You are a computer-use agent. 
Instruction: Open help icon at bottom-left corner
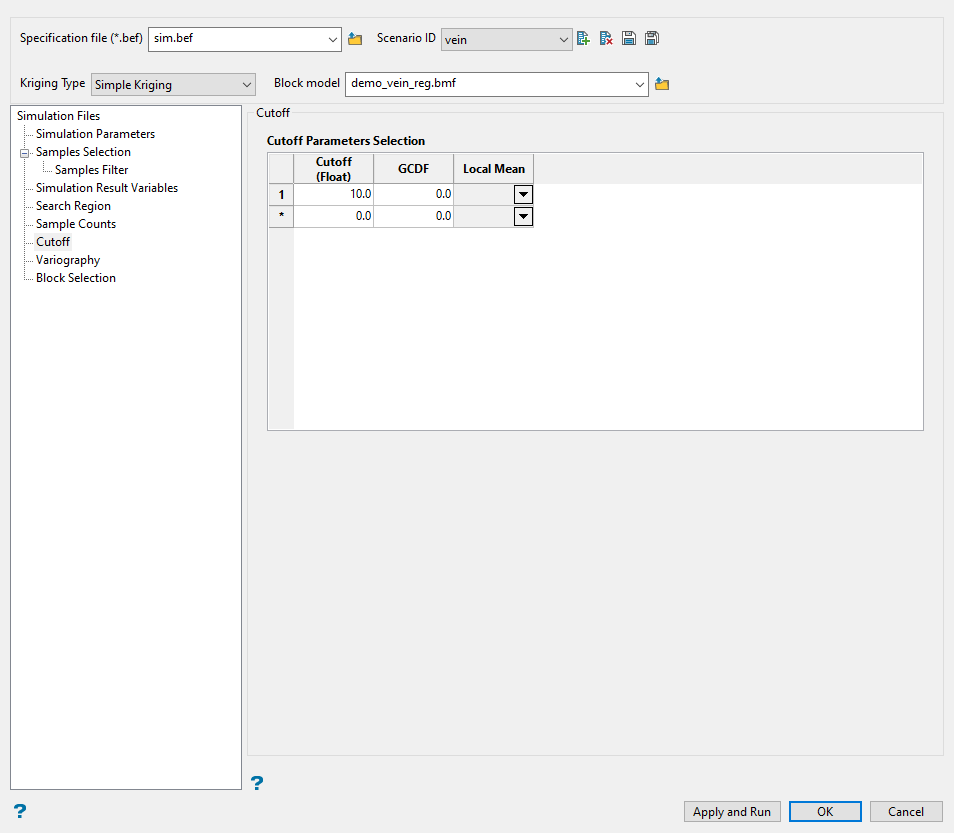tap(19, 810)
